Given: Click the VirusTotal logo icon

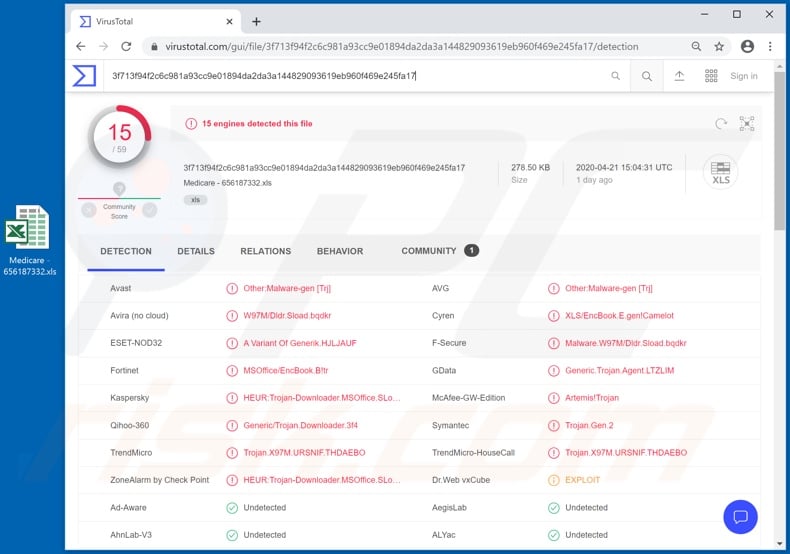Looking at the screenshot, I should coord(84,76).
